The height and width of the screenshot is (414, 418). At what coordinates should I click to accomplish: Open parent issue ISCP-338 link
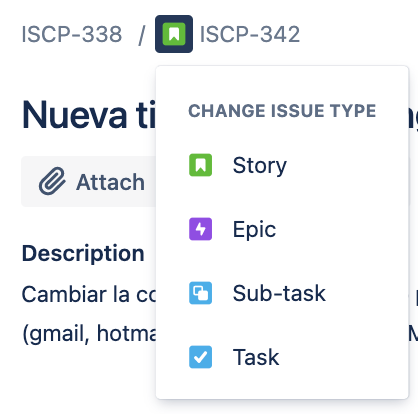point(72,34)
